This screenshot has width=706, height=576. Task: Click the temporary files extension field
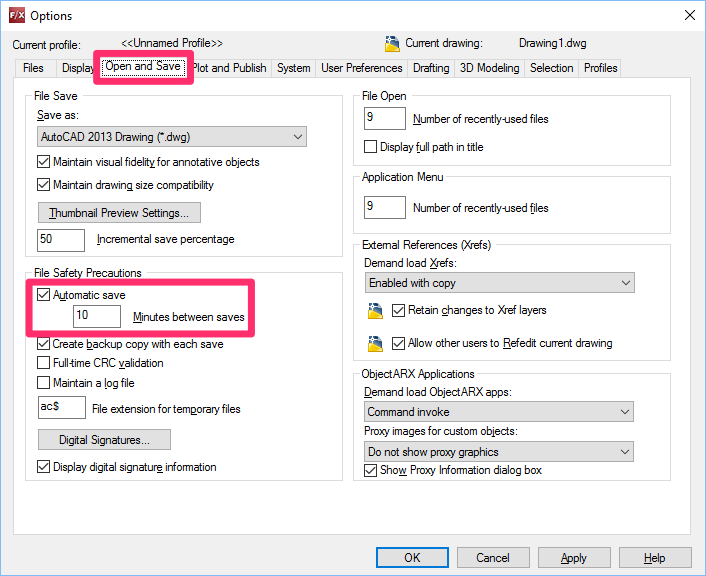(62, 408)
